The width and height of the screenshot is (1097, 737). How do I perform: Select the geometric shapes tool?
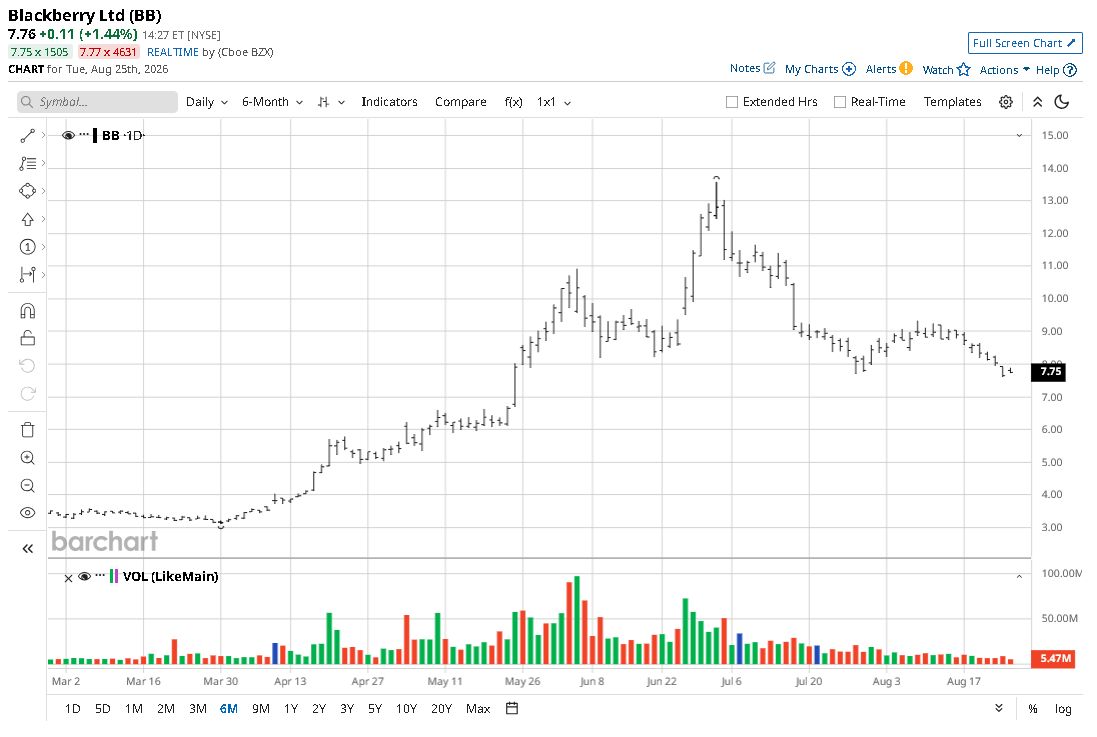(27, 191)
